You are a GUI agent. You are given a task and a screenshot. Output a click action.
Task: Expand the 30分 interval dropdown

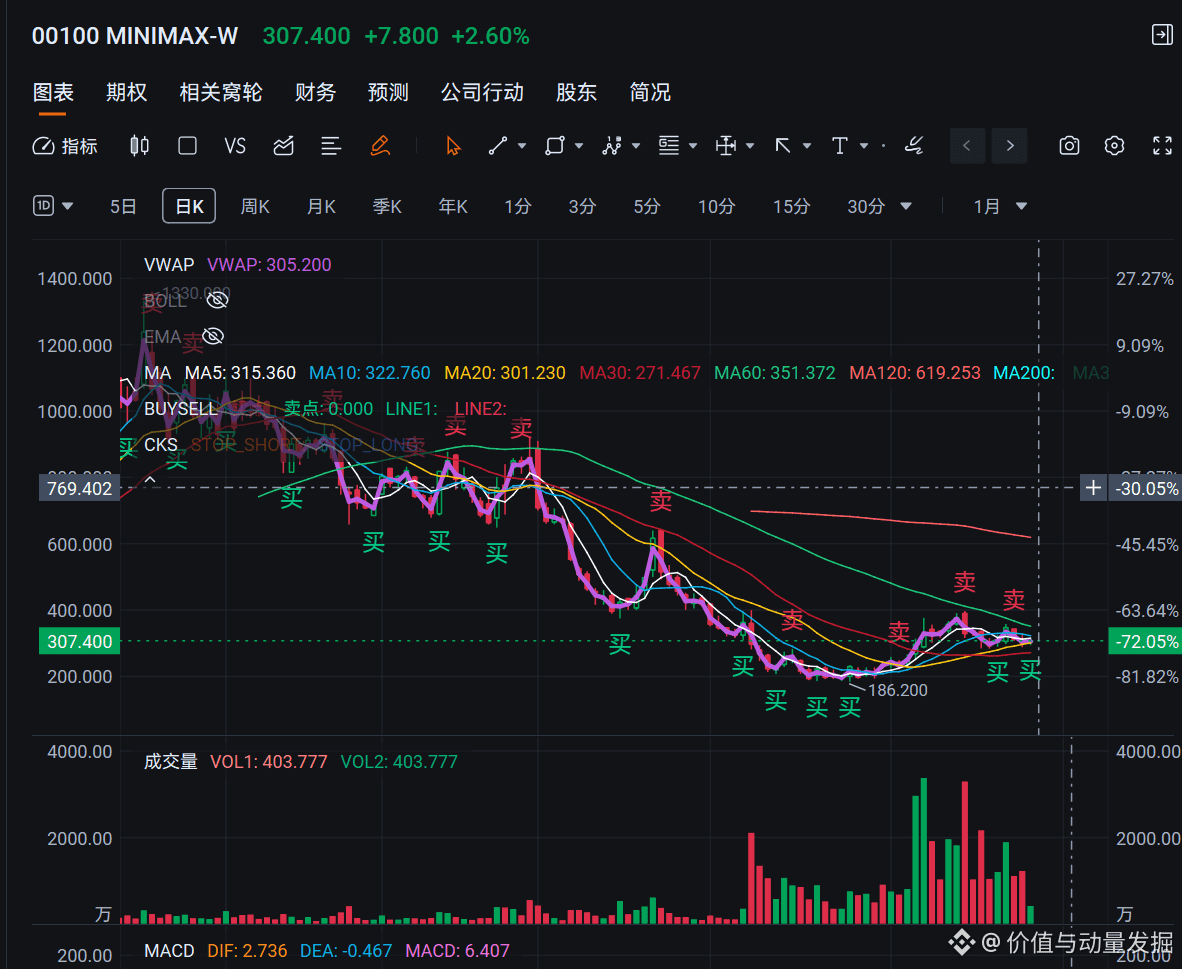(x=906, y=206)
